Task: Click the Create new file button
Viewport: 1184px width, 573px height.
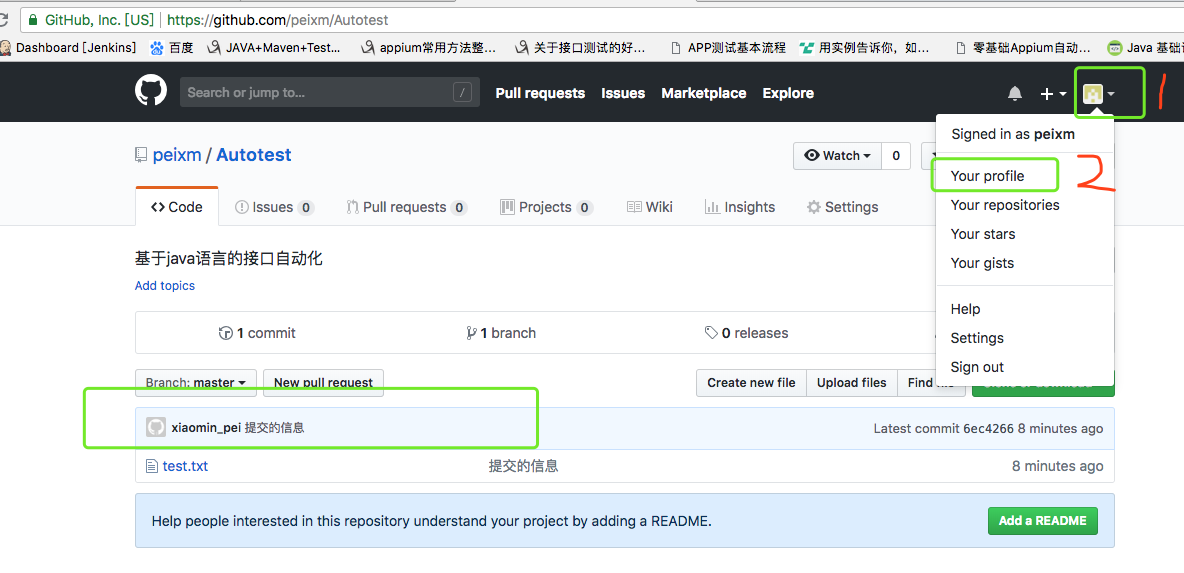Action: pyautogui.click(x=751, y=383)
